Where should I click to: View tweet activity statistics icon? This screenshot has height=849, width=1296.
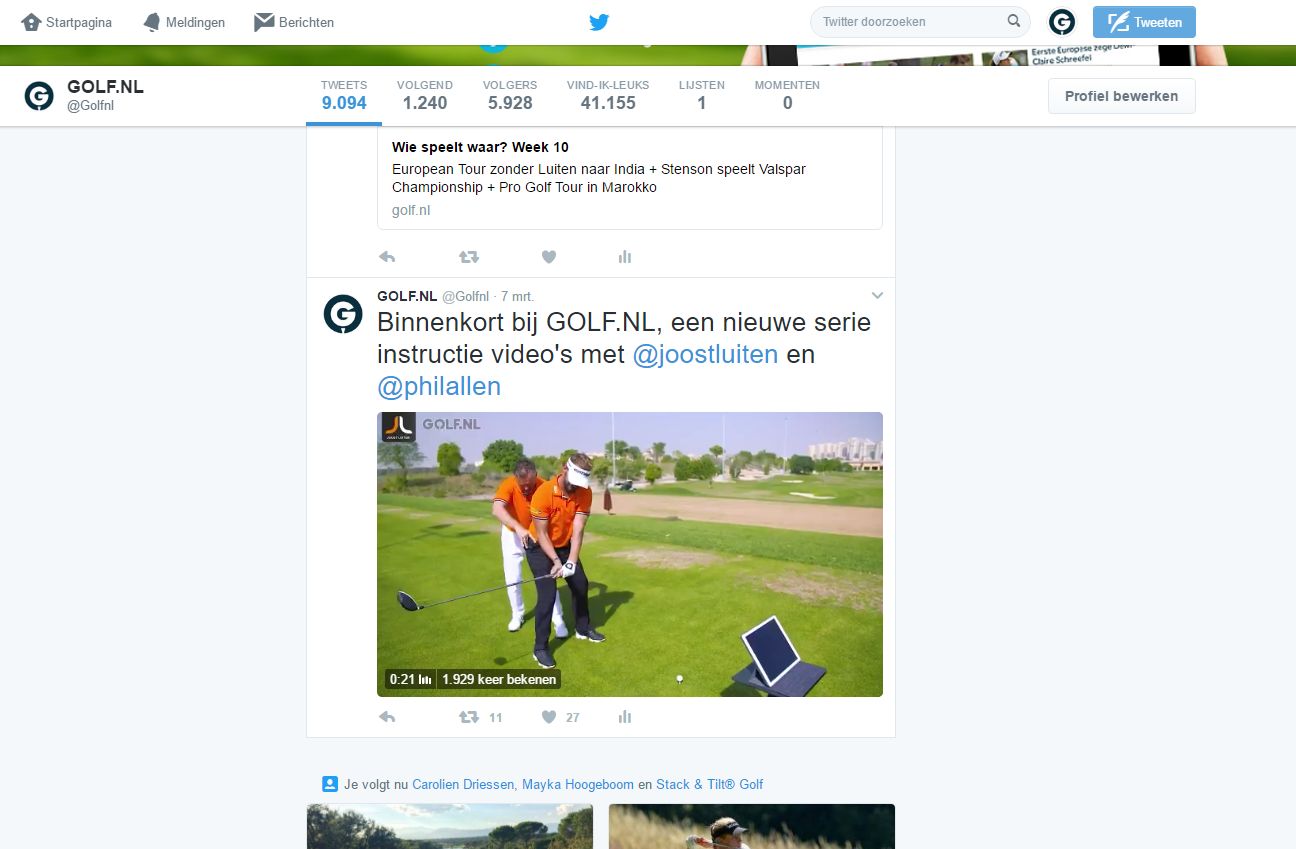coord(625,717)
